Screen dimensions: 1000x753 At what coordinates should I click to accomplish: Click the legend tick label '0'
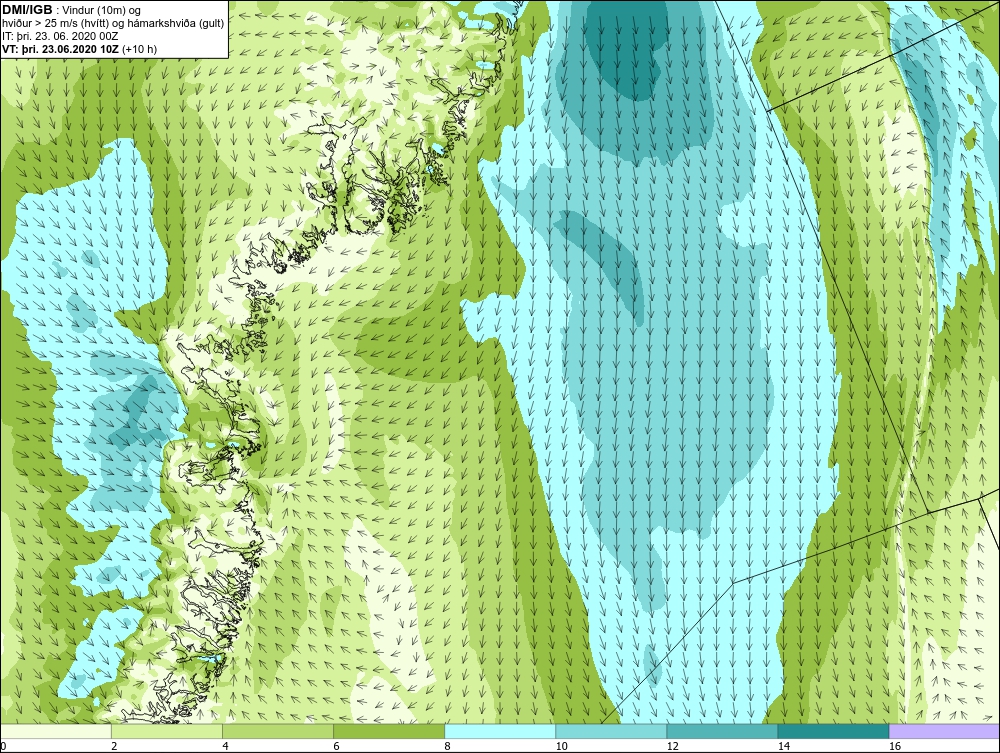click(x=3, y=746)
